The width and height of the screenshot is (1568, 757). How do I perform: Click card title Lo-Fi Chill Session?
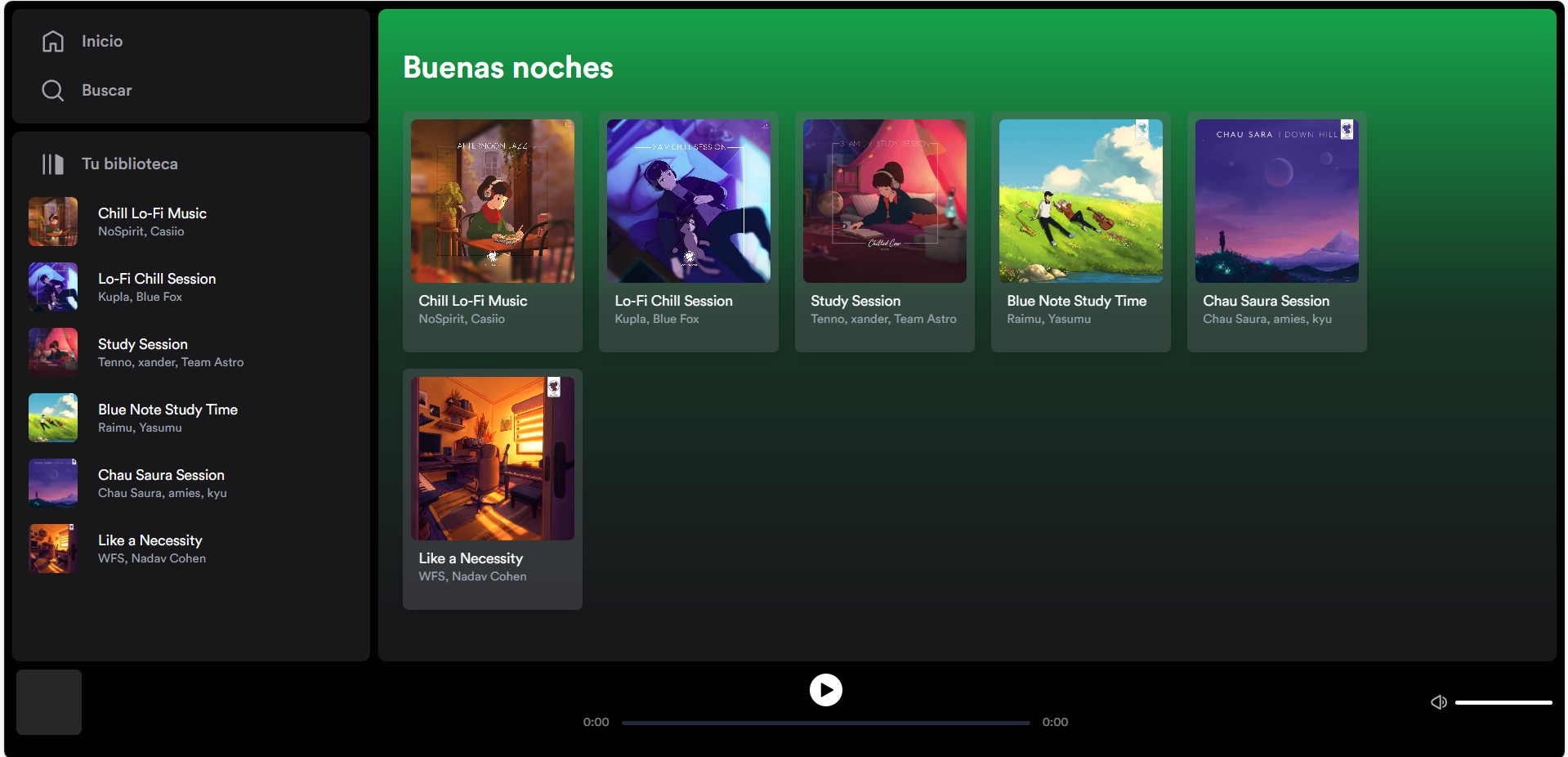point(674,301)
